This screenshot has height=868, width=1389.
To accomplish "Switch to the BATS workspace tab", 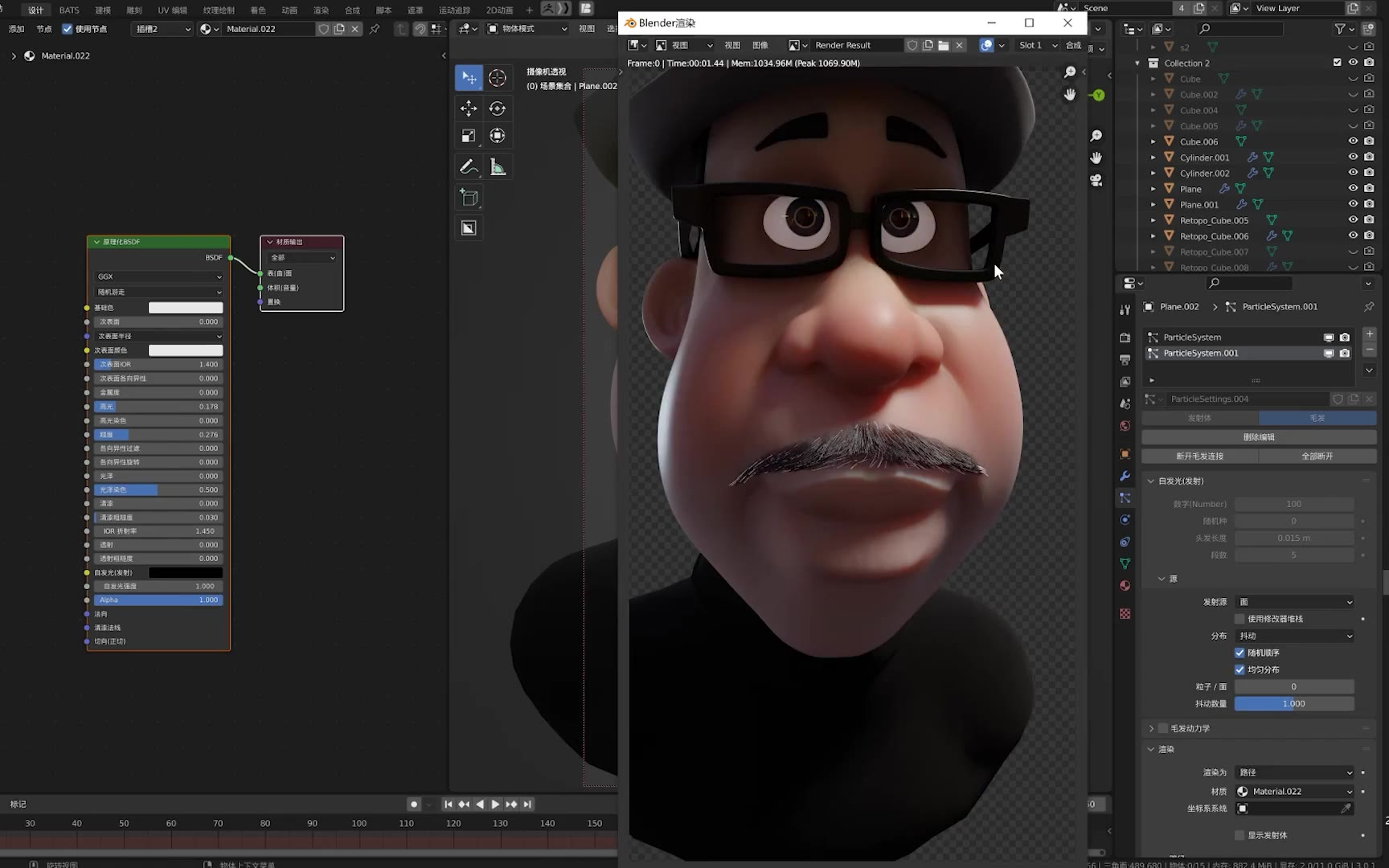I will 69,10.
